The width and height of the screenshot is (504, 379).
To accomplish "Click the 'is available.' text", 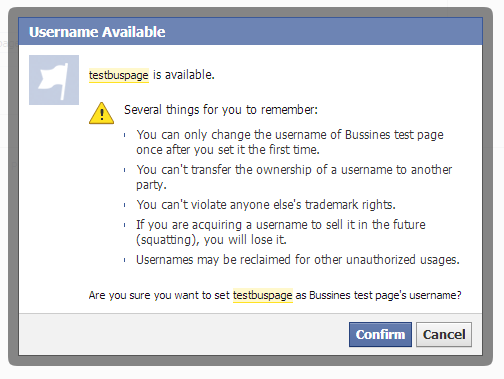I will click(x=184, y=75).
